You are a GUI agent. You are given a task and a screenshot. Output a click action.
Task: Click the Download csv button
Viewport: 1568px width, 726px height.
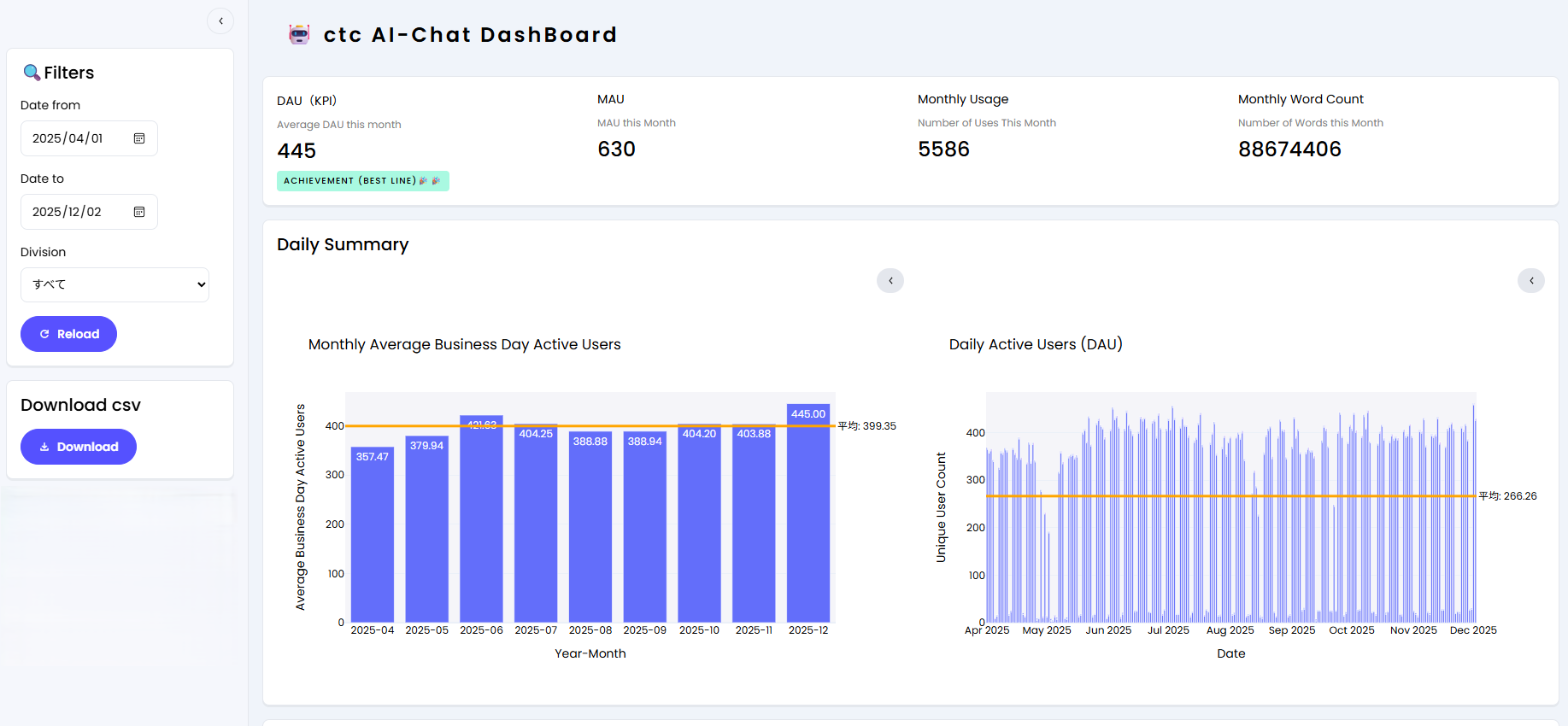click(x=79, y=447)
